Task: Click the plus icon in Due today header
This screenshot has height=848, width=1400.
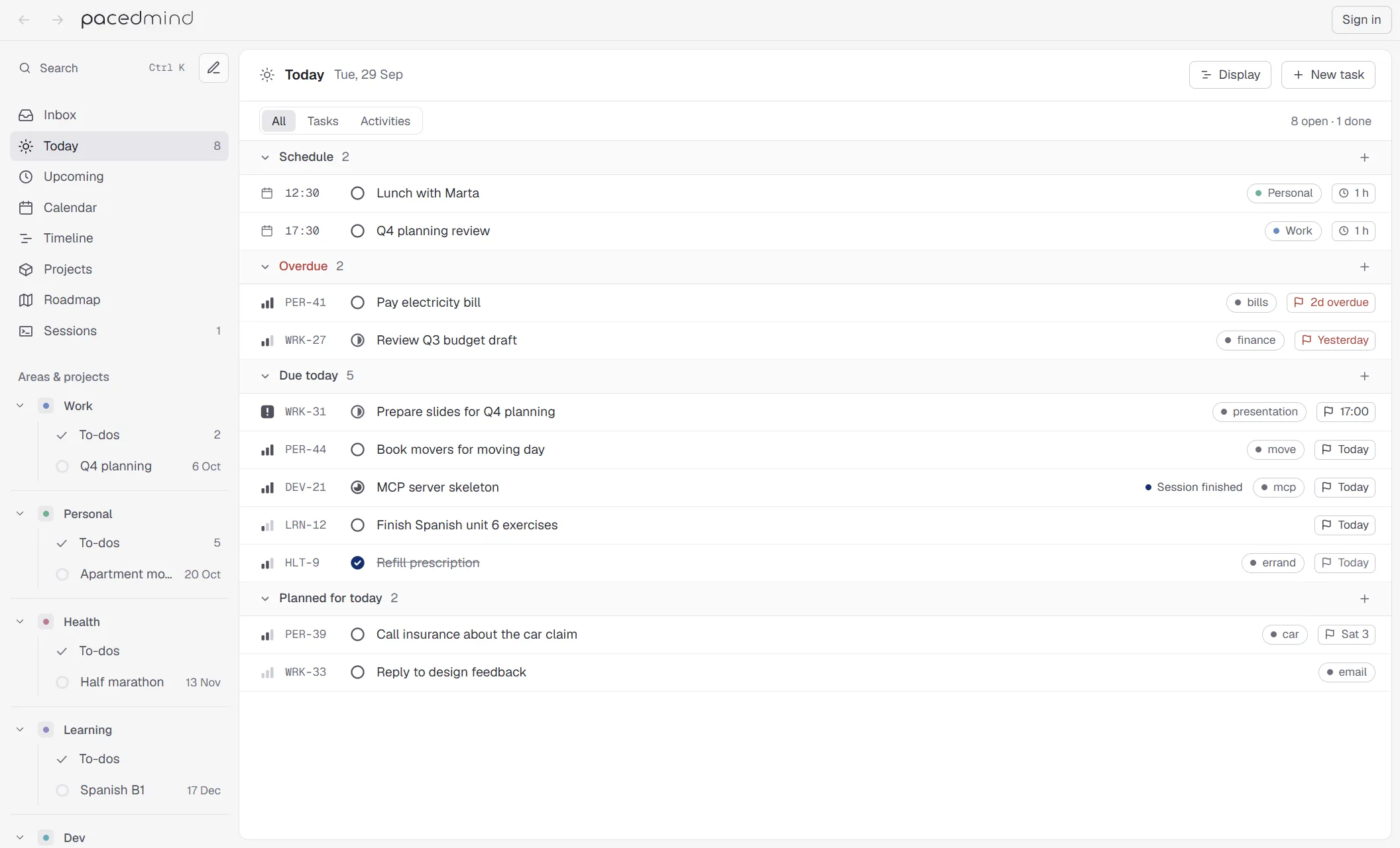Action: point(1364,376)
